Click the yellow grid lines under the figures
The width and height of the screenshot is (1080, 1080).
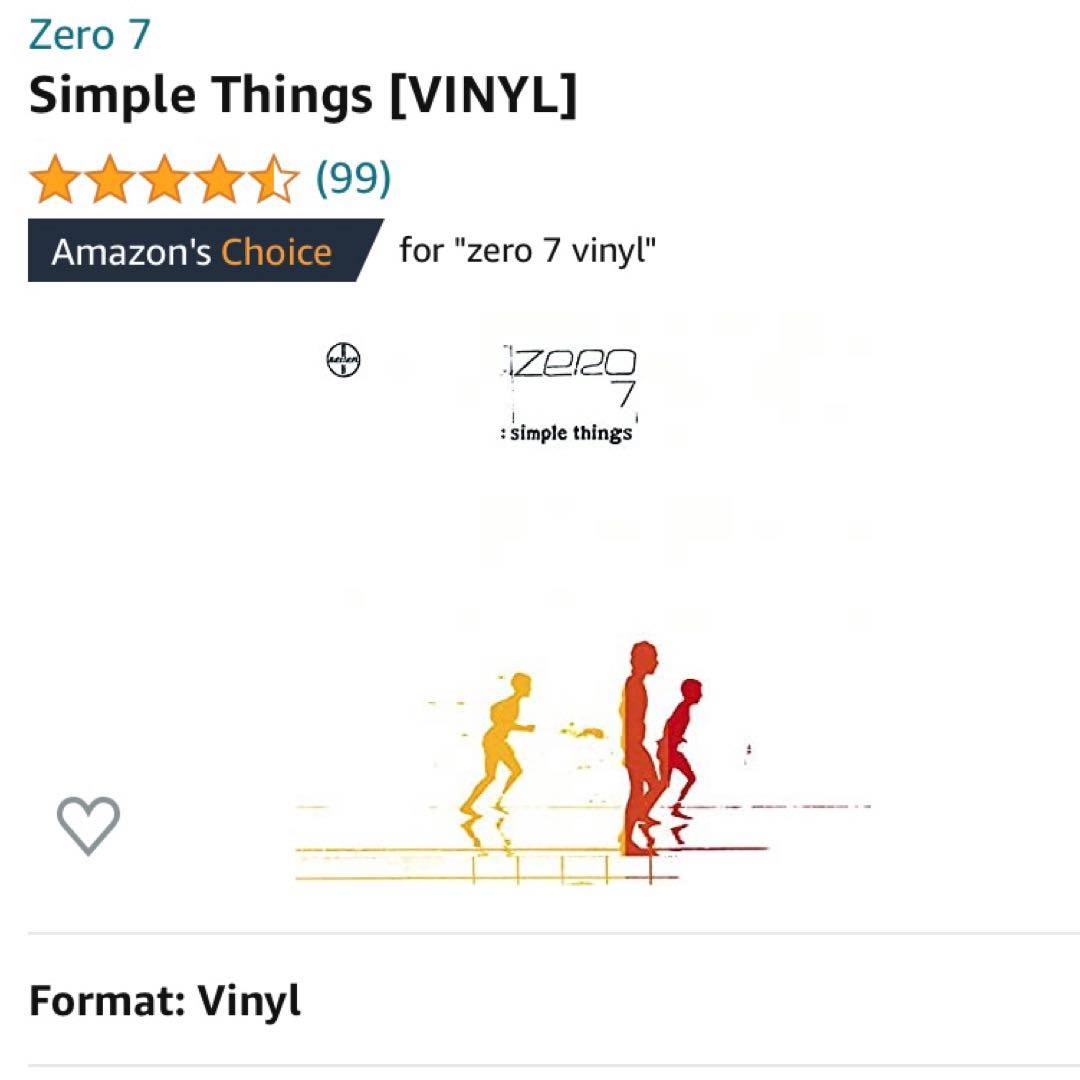click(x=487, y=865)
